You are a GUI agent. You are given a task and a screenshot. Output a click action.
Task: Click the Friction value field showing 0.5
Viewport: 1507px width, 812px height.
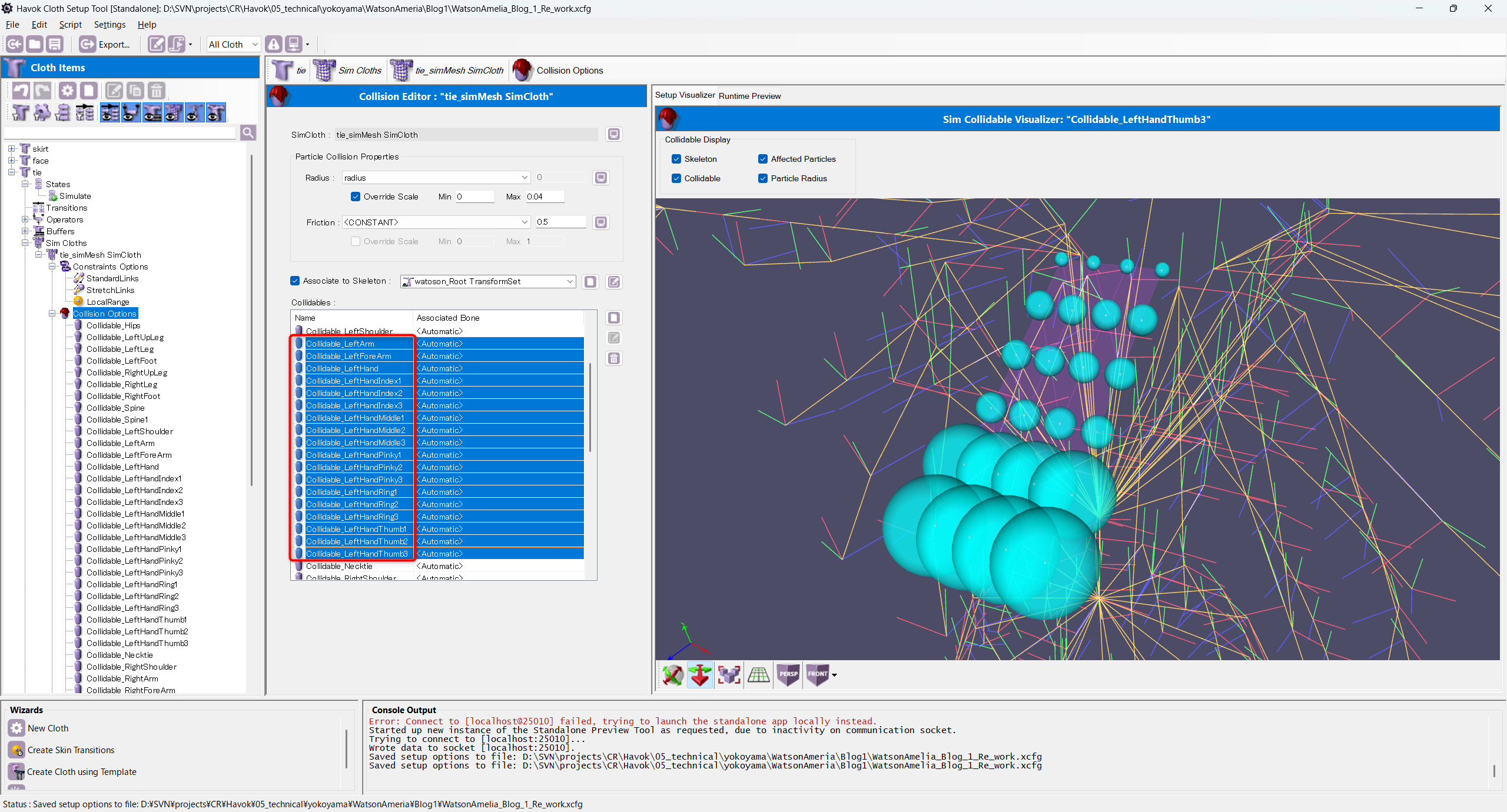560,222
